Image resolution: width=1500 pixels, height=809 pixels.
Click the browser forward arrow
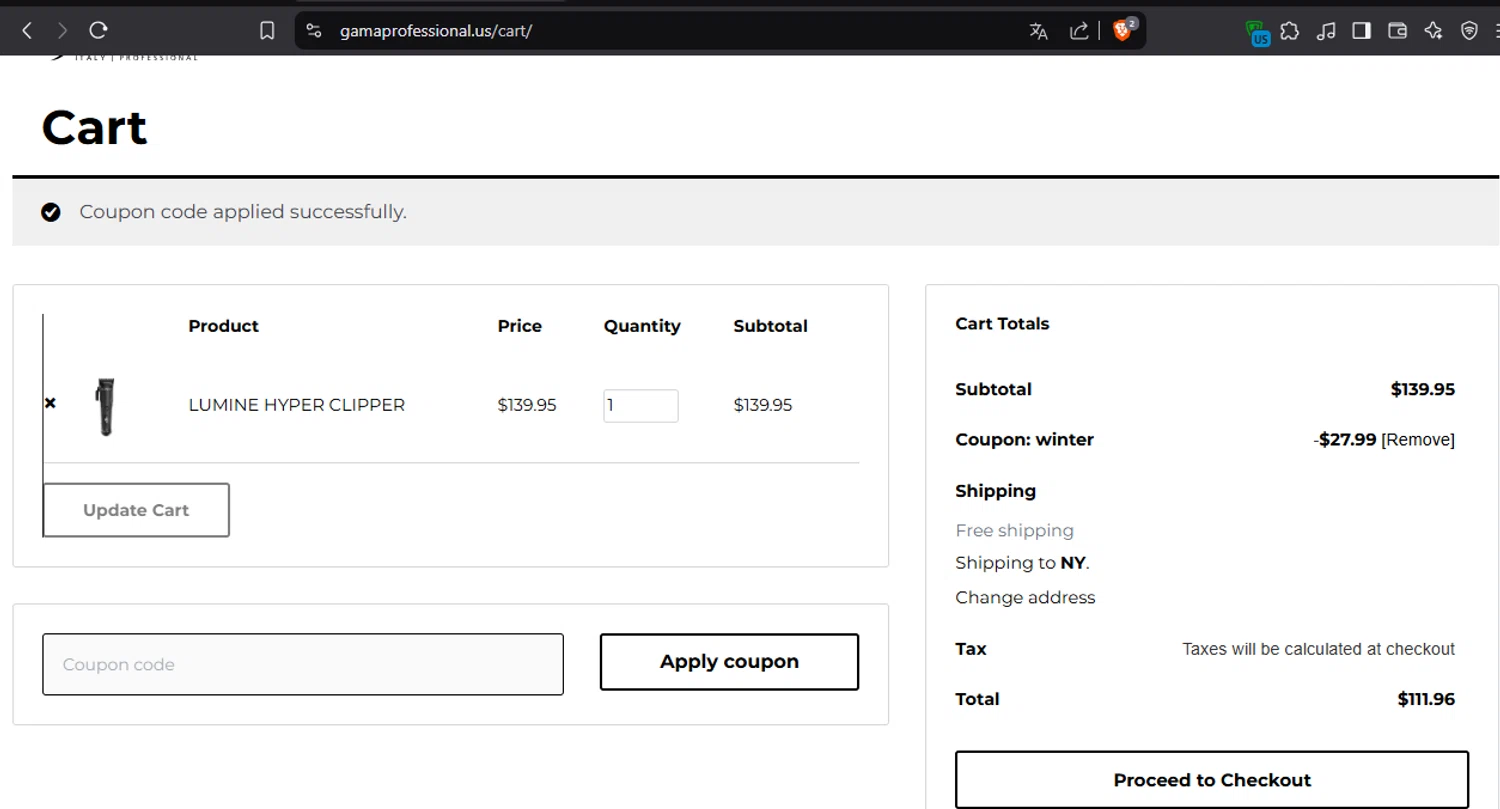point(62,30)
